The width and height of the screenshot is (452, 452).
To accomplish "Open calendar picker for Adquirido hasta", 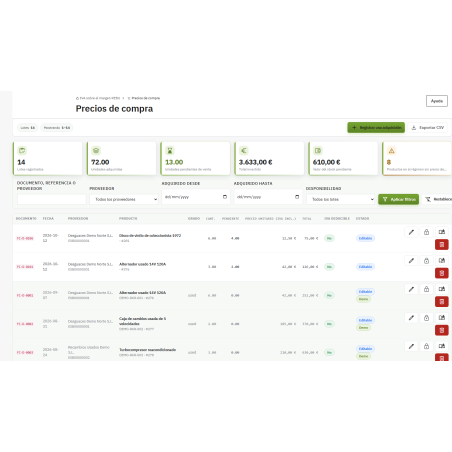I will click(297, 197).
